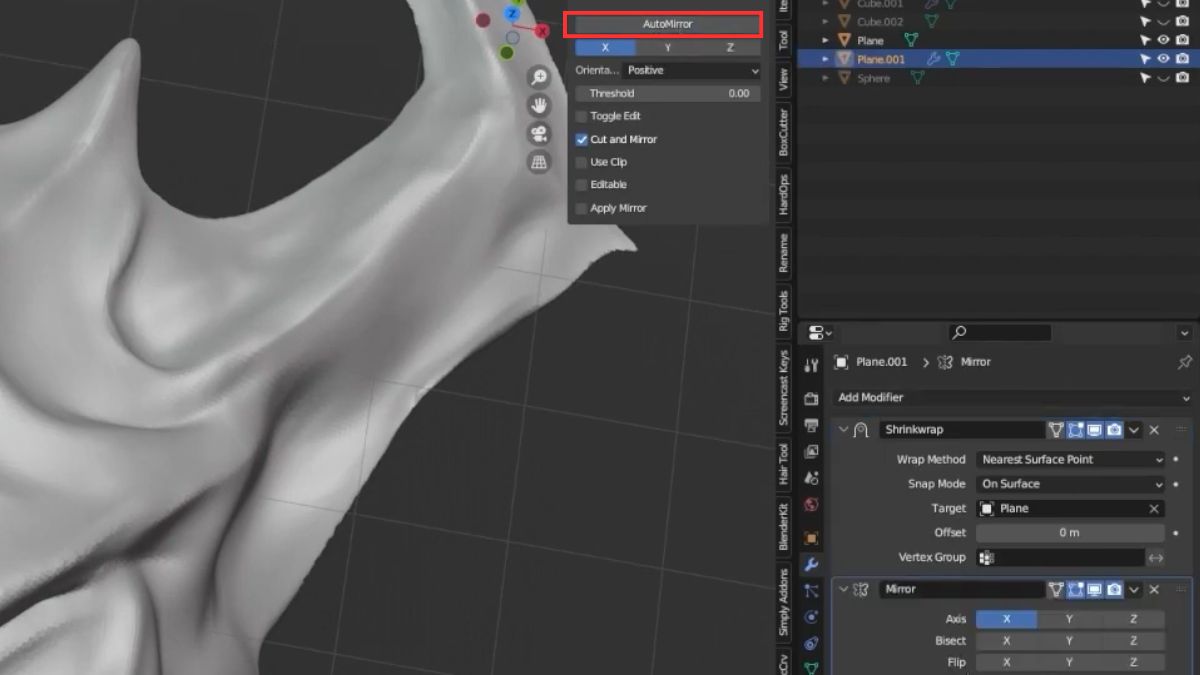Screen dimensions: 1200x675
Task: Toggle Shrinkwrap render camera icon
Action: pos(1114,430)
